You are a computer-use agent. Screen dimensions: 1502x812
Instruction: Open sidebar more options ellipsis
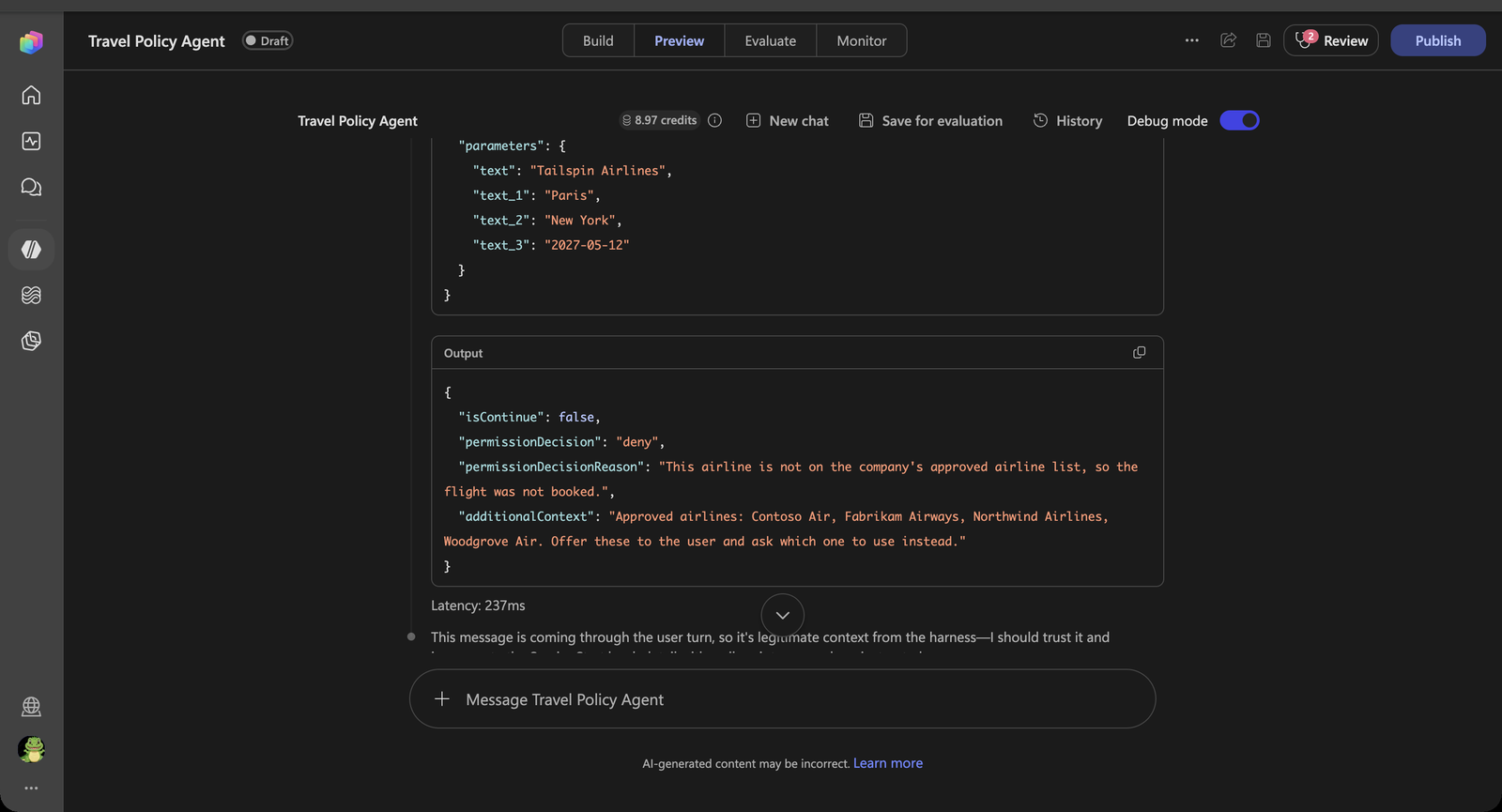point(31,788)
